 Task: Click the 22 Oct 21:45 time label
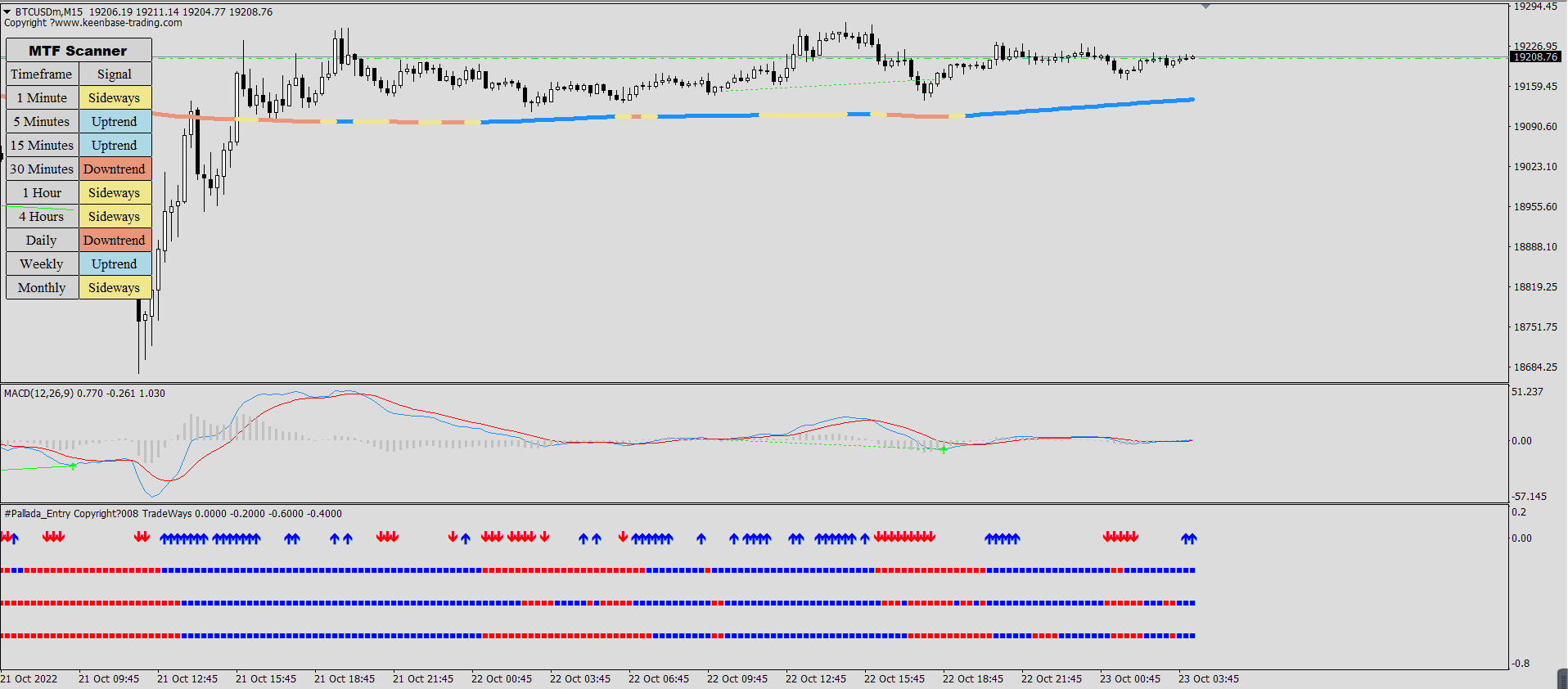tap(1052, 679)
